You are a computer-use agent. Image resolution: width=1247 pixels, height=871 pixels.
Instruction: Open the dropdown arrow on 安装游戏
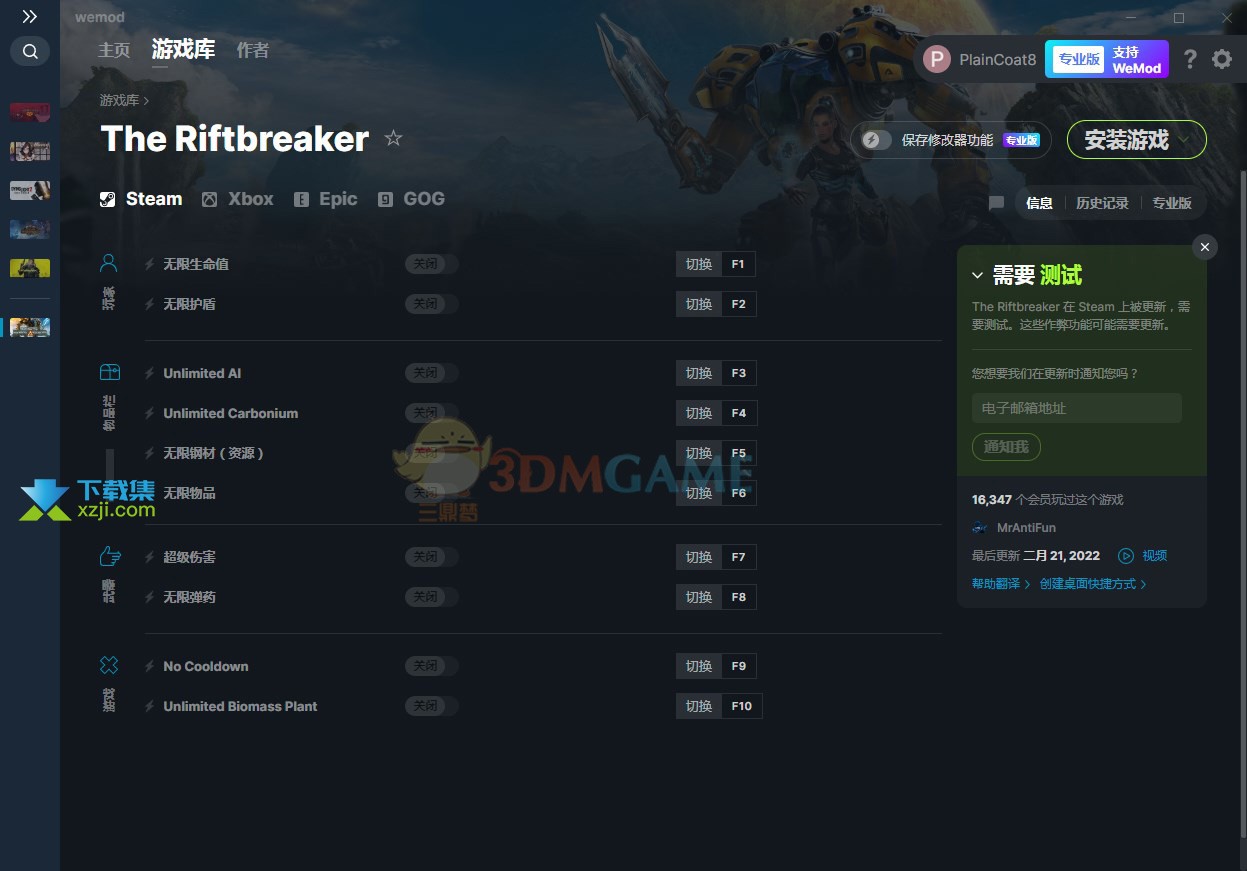[x=1186, y=140]
